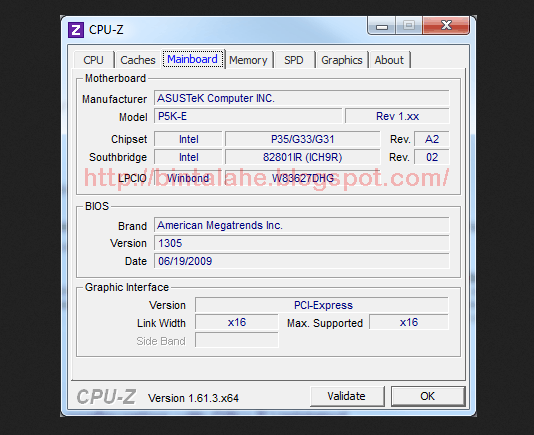Click the CPU-Z app icon in title bar
The width and height of the screenshot is (534, 435).
coord(76,30)
